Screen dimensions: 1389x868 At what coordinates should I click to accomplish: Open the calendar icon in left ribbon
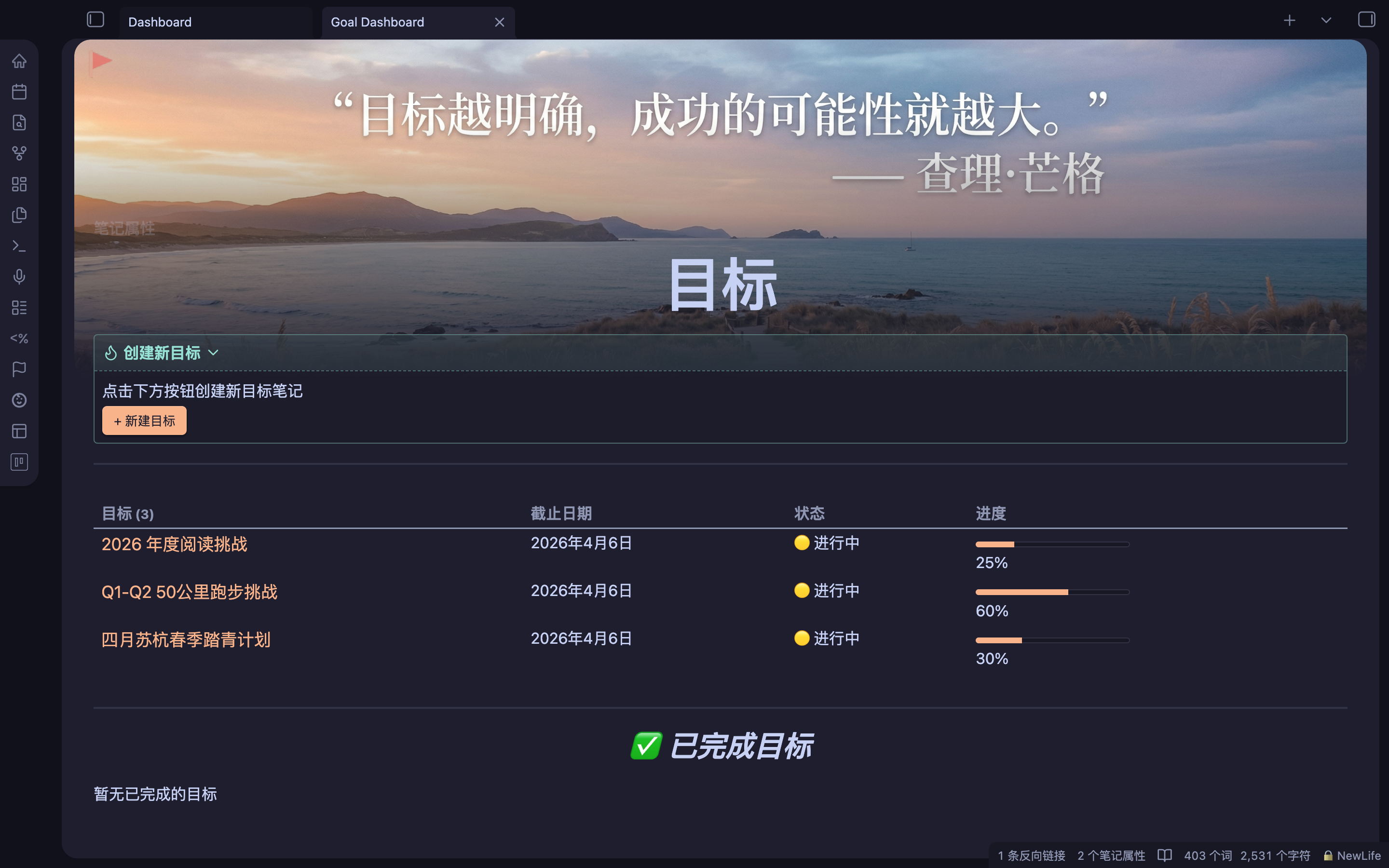tap(19, 92)
